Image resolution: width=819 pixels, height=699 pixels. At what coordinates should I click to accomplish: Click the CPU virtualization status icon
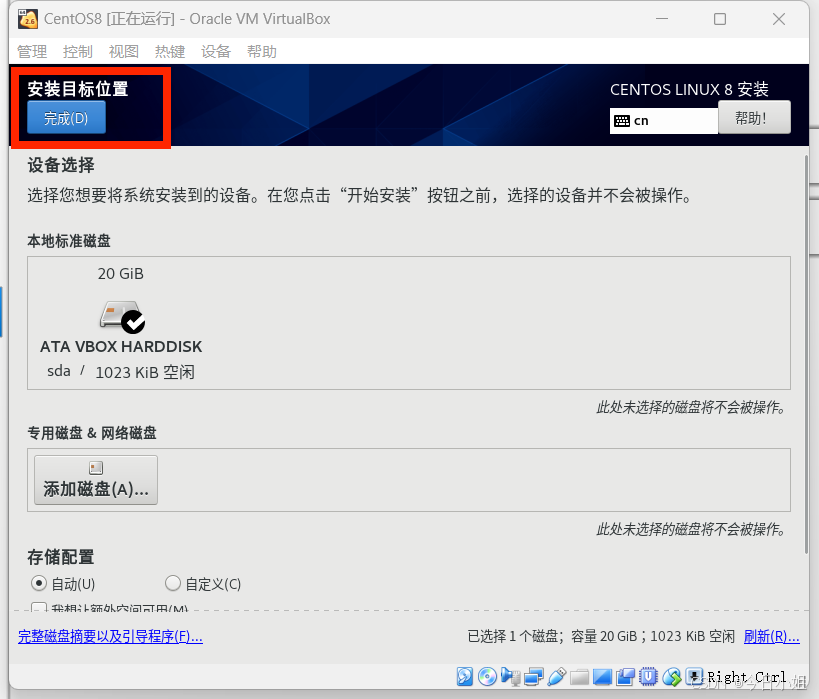click(648, 676)
